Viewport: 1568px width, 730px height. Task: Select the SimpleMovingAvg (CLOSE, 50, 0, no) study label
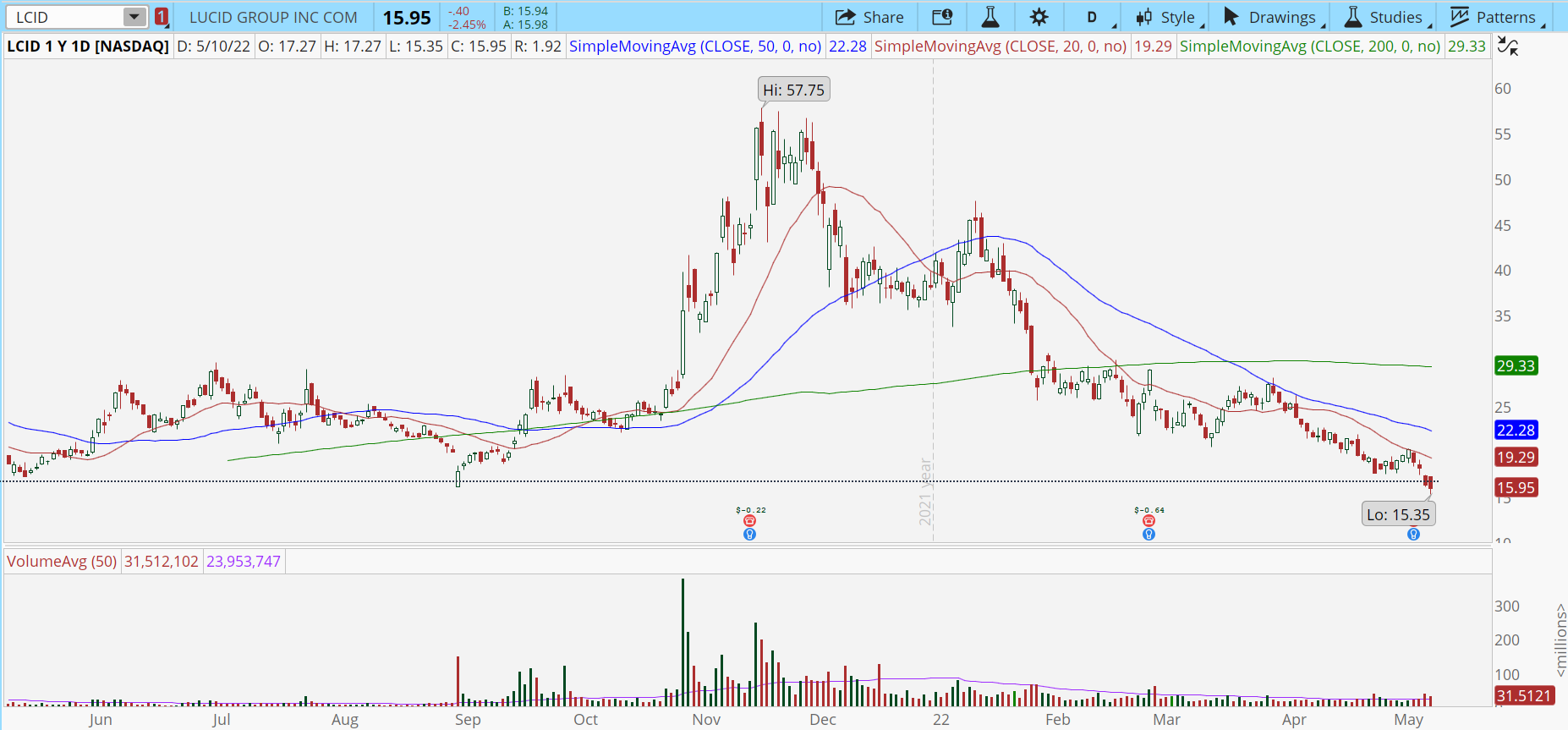(695, 47)
